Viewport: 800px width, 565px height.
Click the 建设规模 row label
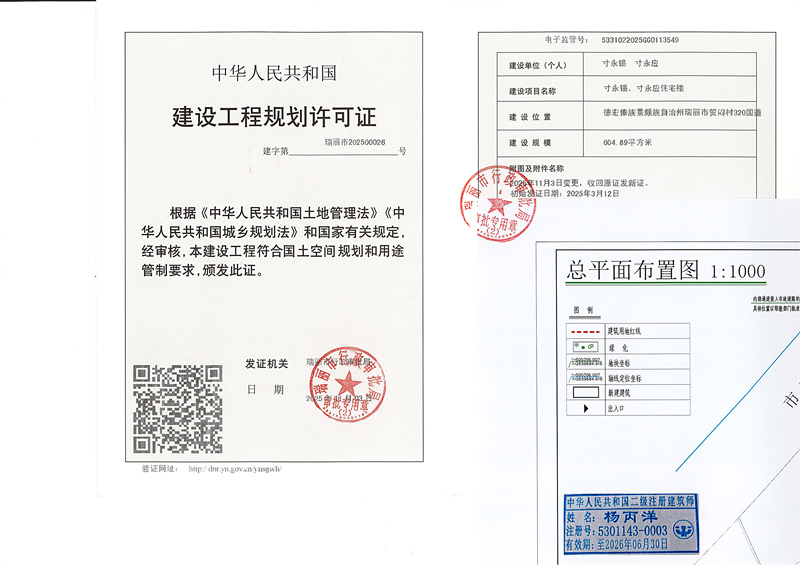(530, 142)
